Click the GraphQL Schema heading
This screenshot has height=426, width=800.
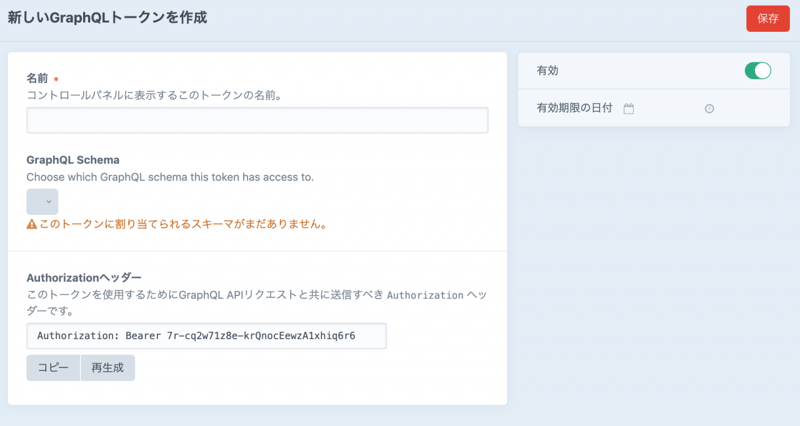coord(73,160)
